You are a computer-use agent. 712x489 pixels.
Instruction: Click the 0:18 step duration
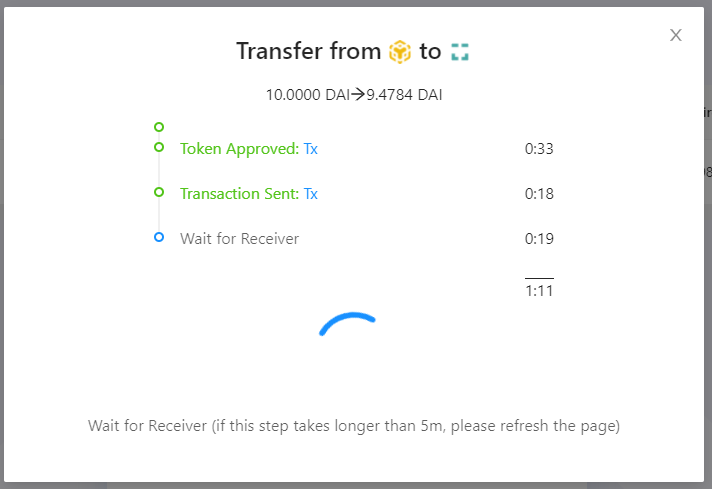(539, 193)
